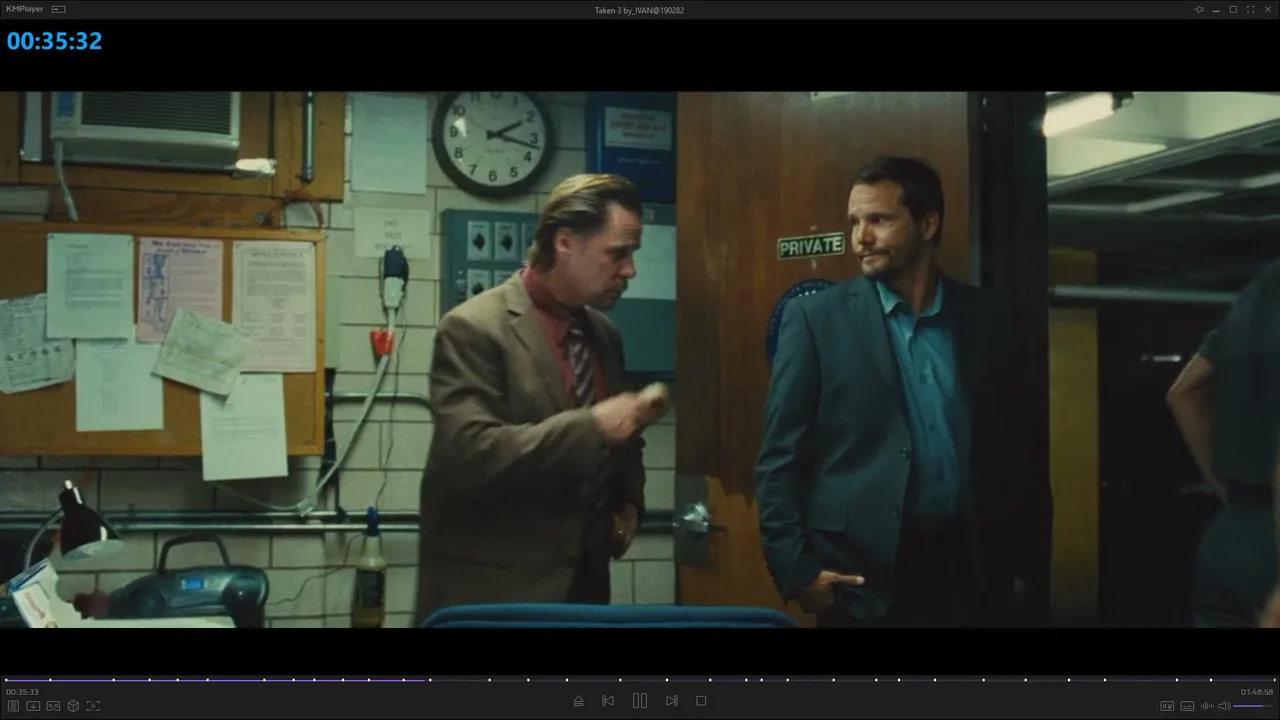Pause the video playback
Screen dimensions: 1280x720
(x=640, y=701)
